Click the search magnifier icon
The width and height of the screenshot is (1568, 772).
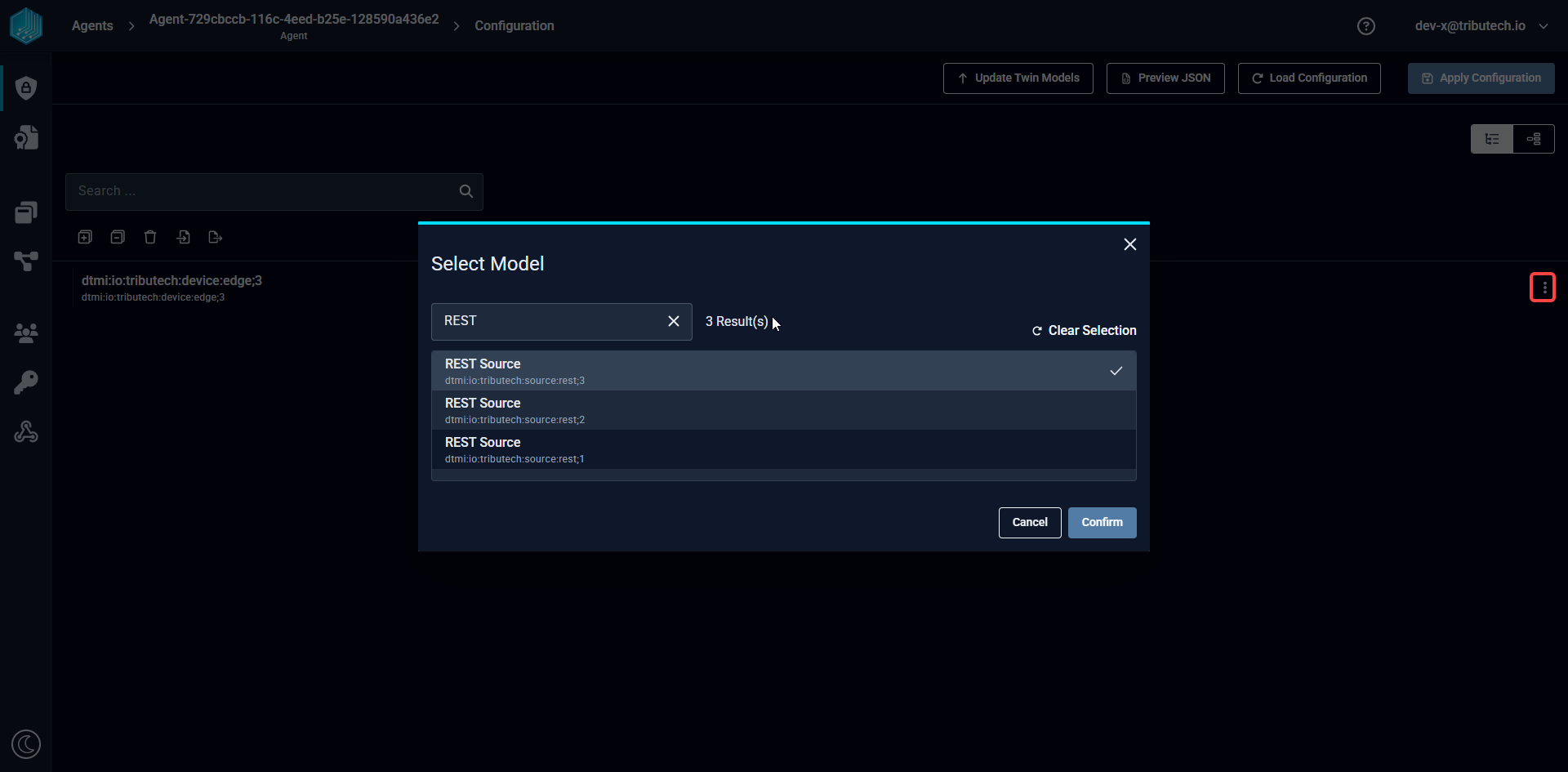(x=466, y=191)
